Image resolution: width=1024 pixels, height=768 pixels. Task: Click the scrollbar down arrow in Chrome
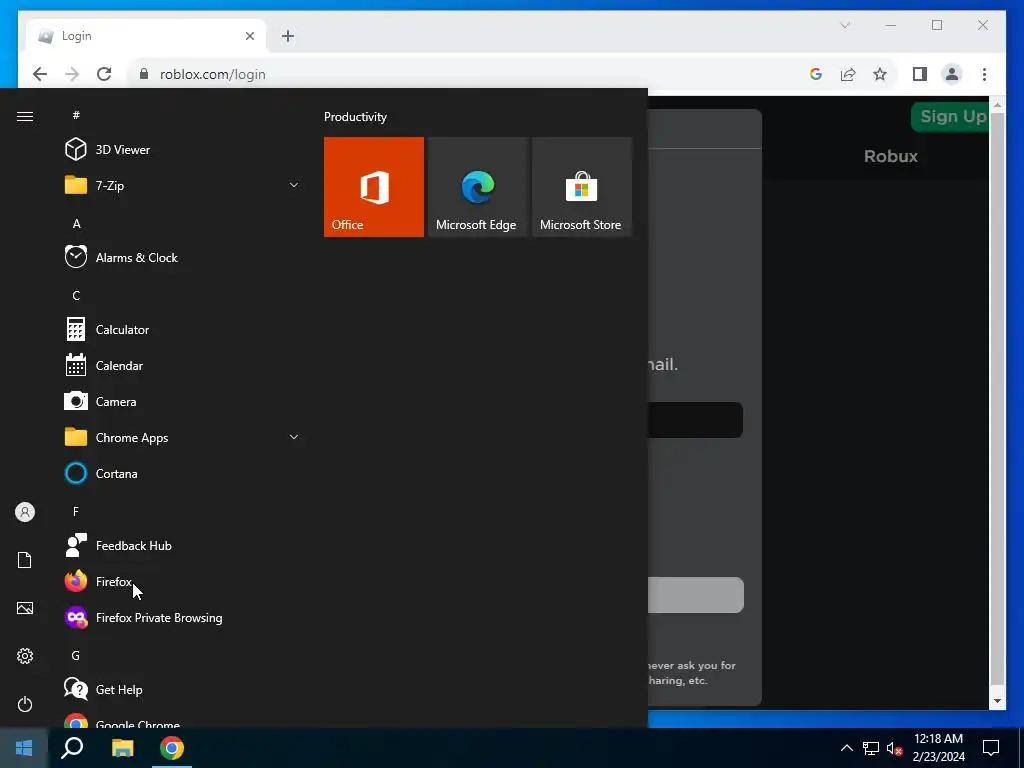click(997, 701)
